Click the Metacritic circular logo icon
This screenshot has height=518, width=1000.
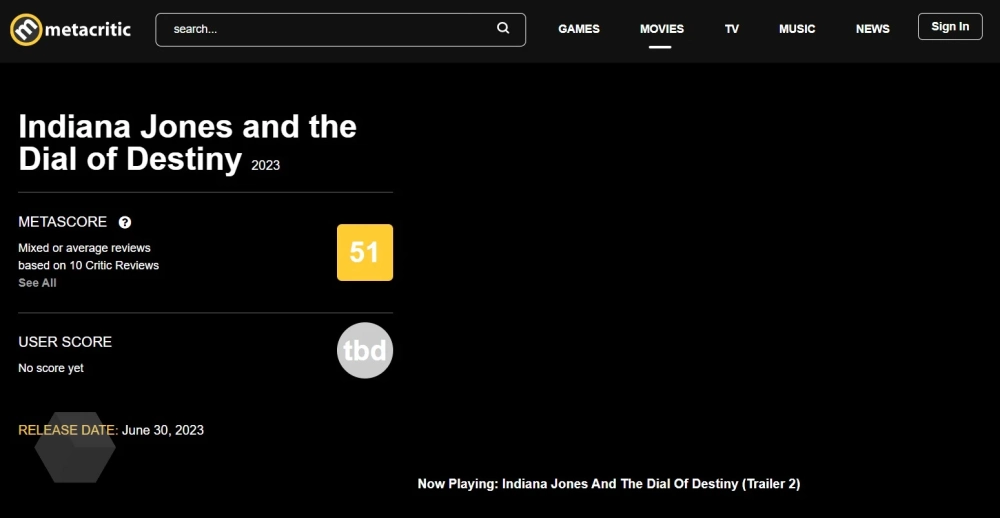pyautogui.click(x=25, y=30)
